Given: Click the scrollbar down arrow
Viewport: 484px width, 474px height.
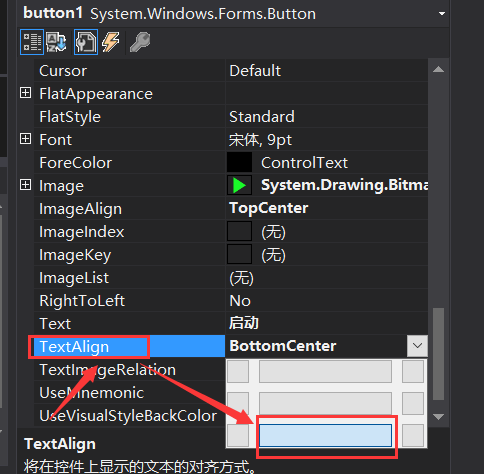Looking at the screenshot, I should tap(438, 416).
